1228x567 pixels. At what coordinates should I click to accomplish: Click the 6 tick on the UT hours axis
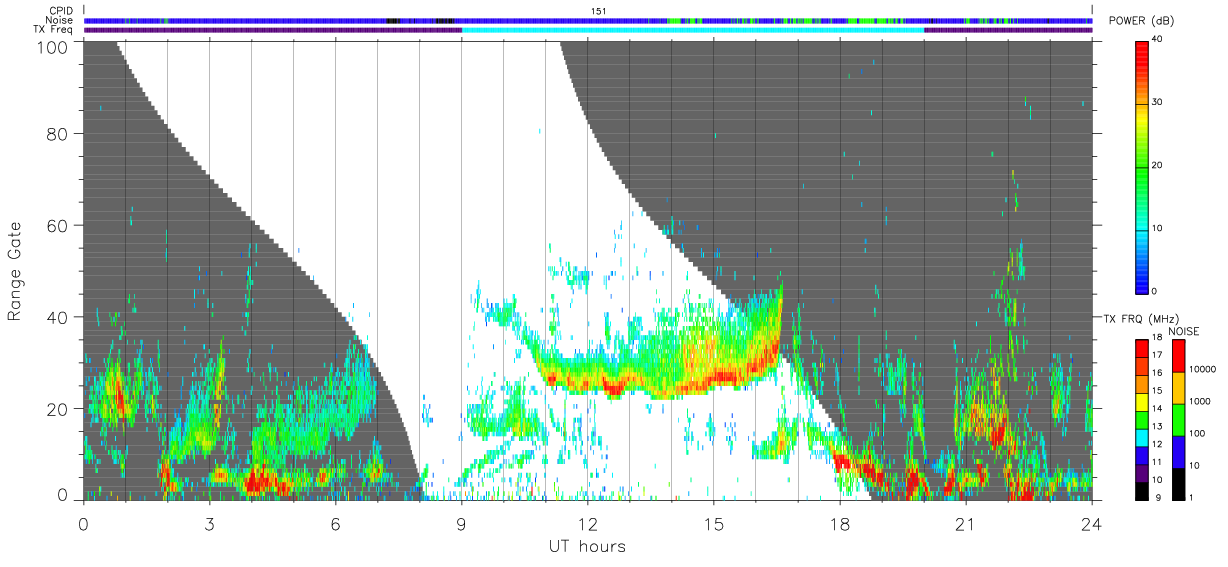336,524
